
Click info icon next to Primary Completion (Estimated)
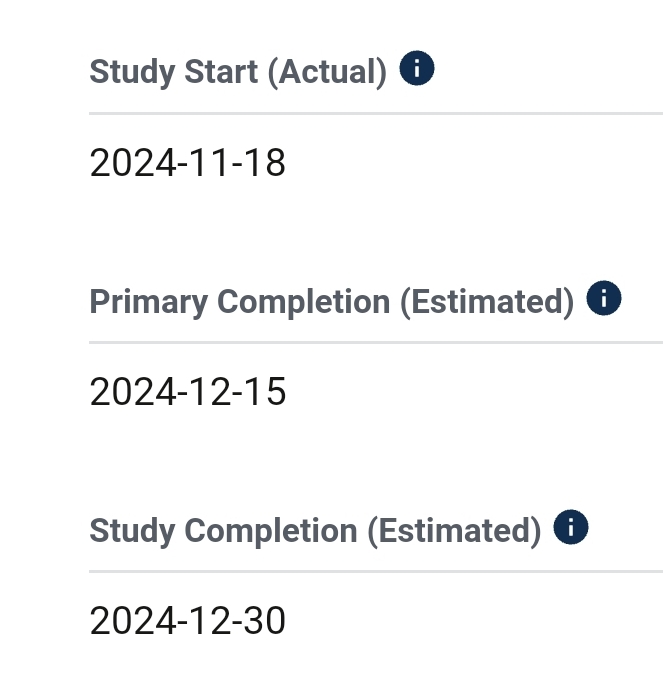603,298
